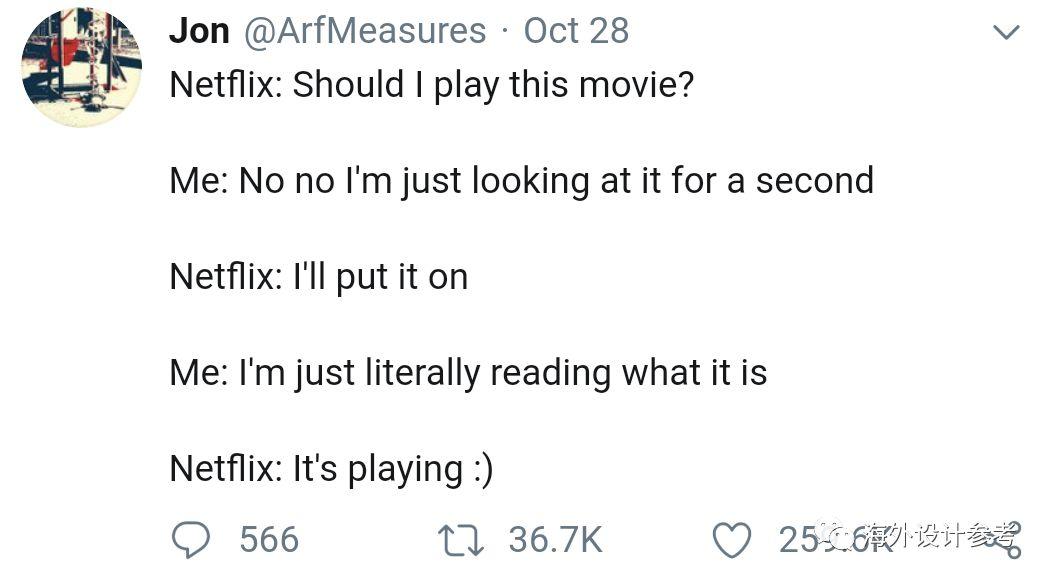
Task: Click the @ArfMeasures handle
Action: click(x=364, y=31)
